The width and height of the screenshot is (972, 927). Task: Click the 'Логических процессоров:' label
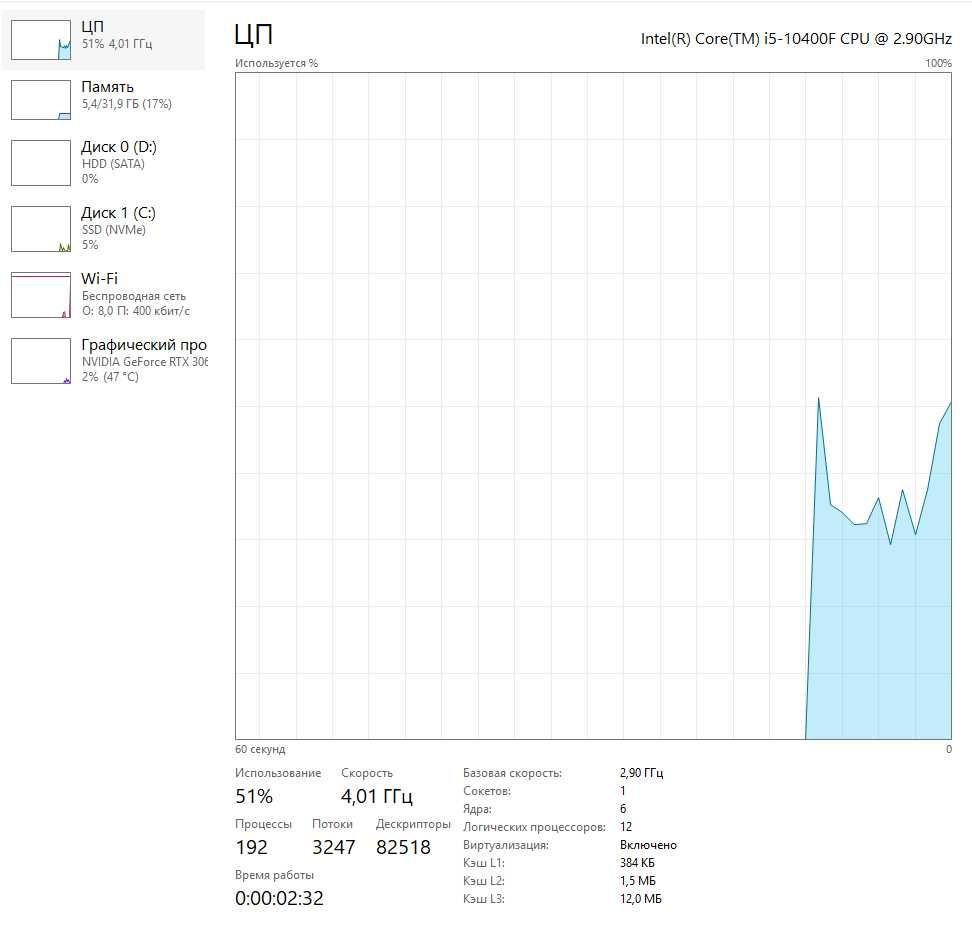pyautogui.click(x=534, y=827)
